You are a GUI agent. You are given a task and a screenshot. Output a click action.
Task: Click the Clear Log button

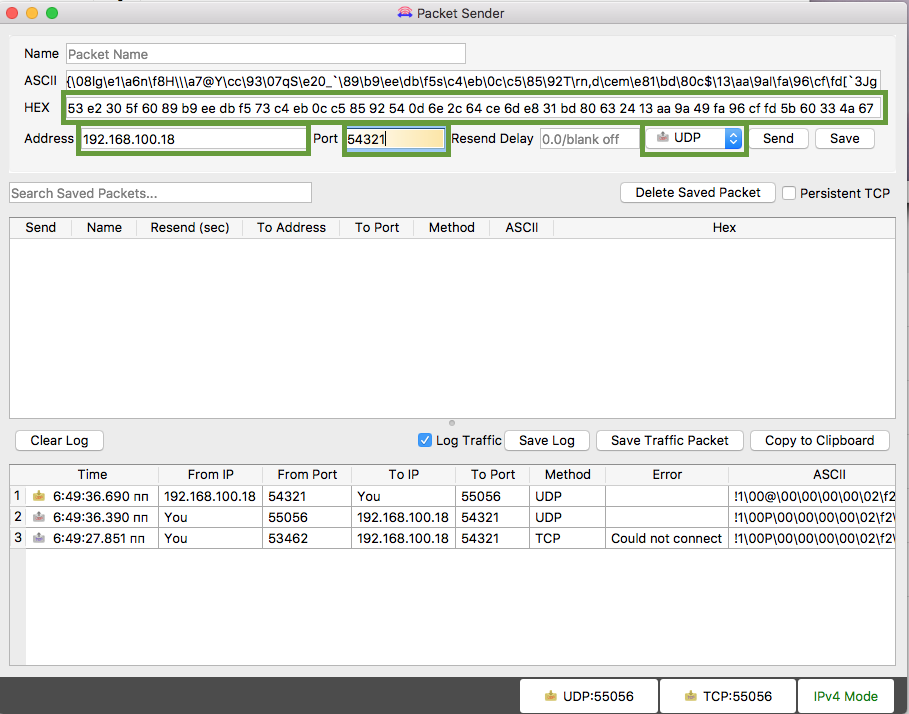click(x=59, y=440)
